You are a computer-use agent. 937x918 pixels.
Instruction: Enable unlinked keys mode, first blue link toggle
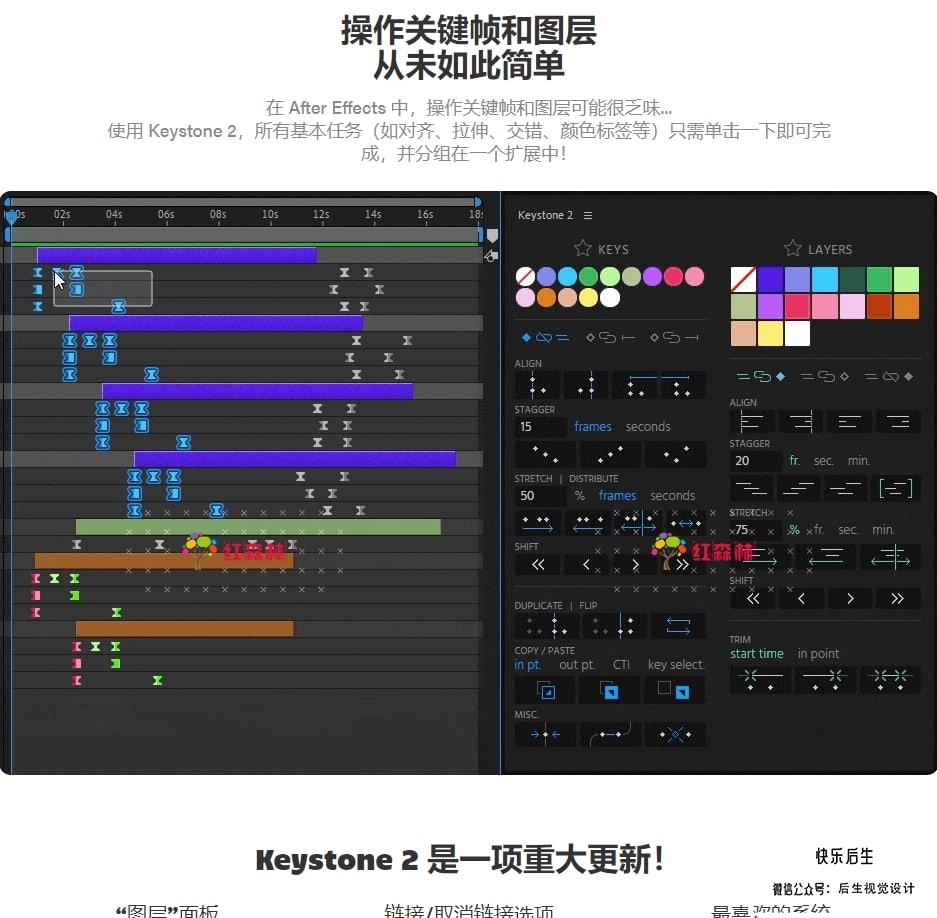pyautogui.click(x=545, y=338)
